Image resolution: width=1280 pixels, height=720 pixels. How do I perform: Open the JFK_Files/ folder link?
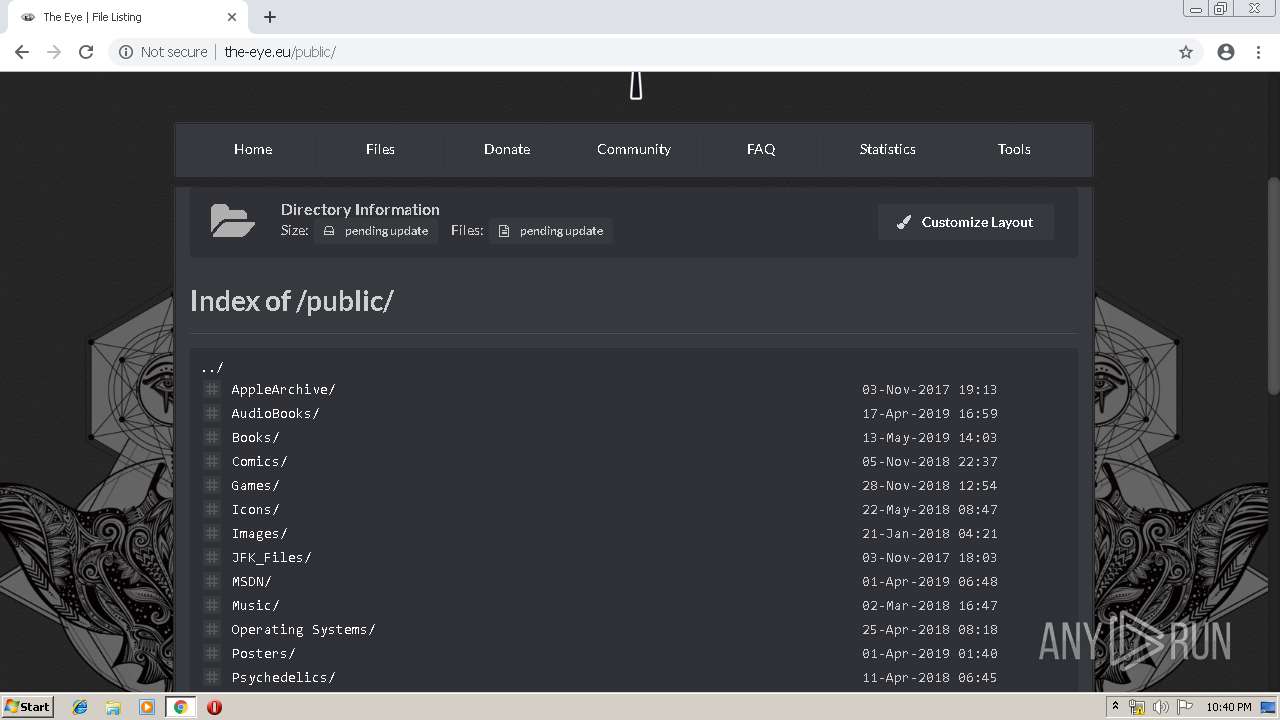coord(271,557)
